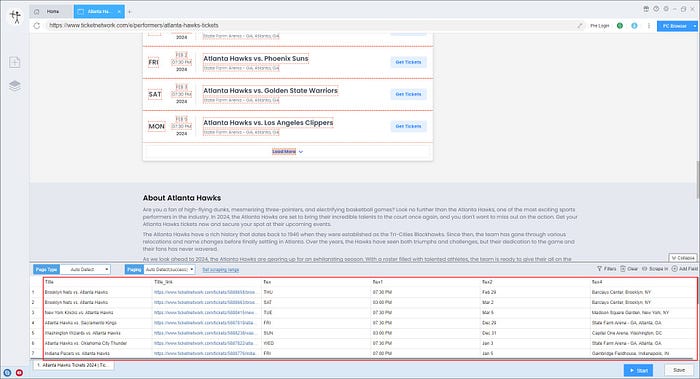Image resolution: width=700 pixels, height=379 pixels.
Task: Open Atlanta Hawks vs. Los Angeles Clippers link
Action: tap(268, 123)
